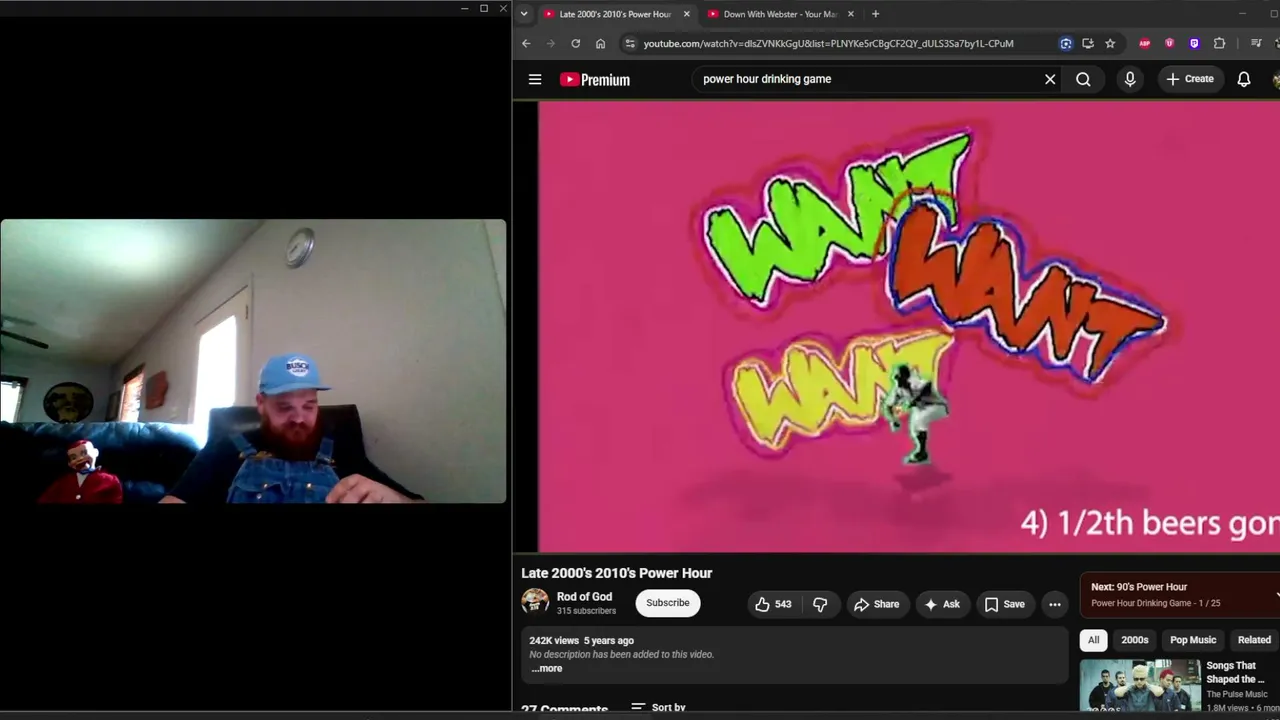Screen dimensions: 1280x720
Task: Expand the video description with more
Action: pos(547,668)
